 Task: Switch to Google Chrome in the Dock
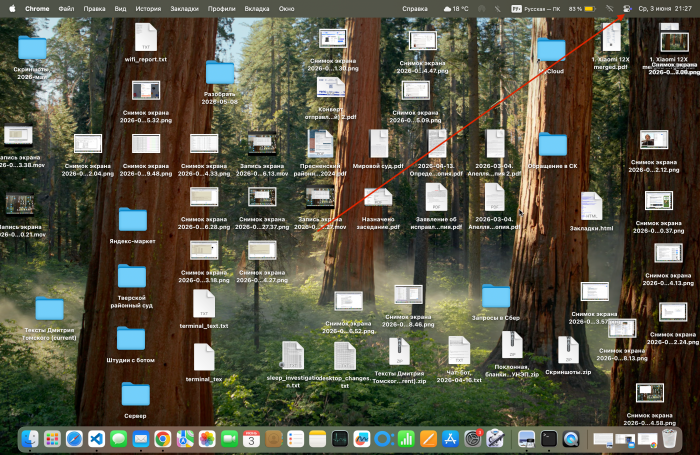point(163,439)
